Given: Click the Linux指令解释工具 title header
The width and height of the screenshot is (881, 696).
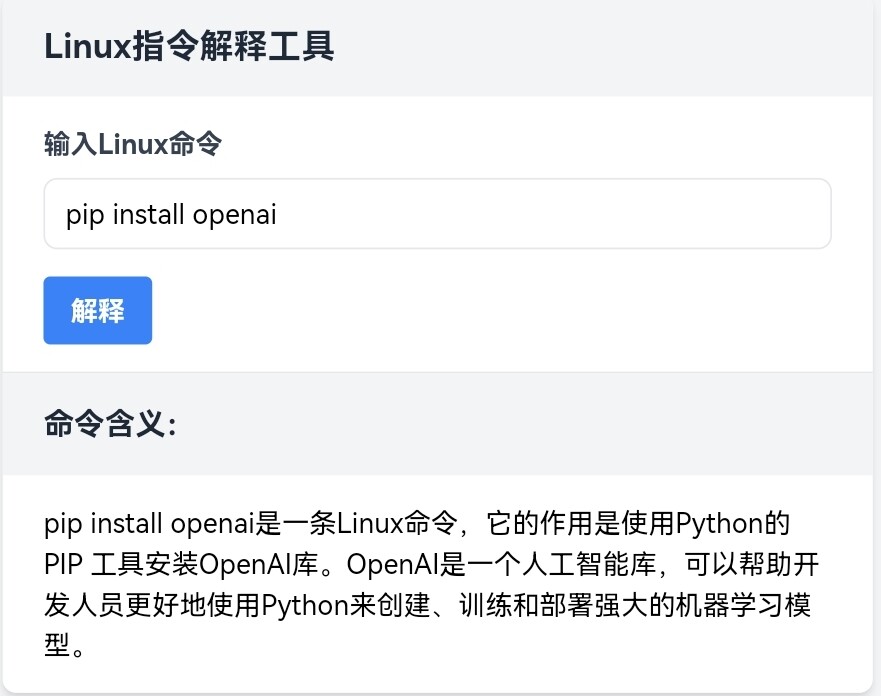Looking at the screenshot, I should click(190, 46).
